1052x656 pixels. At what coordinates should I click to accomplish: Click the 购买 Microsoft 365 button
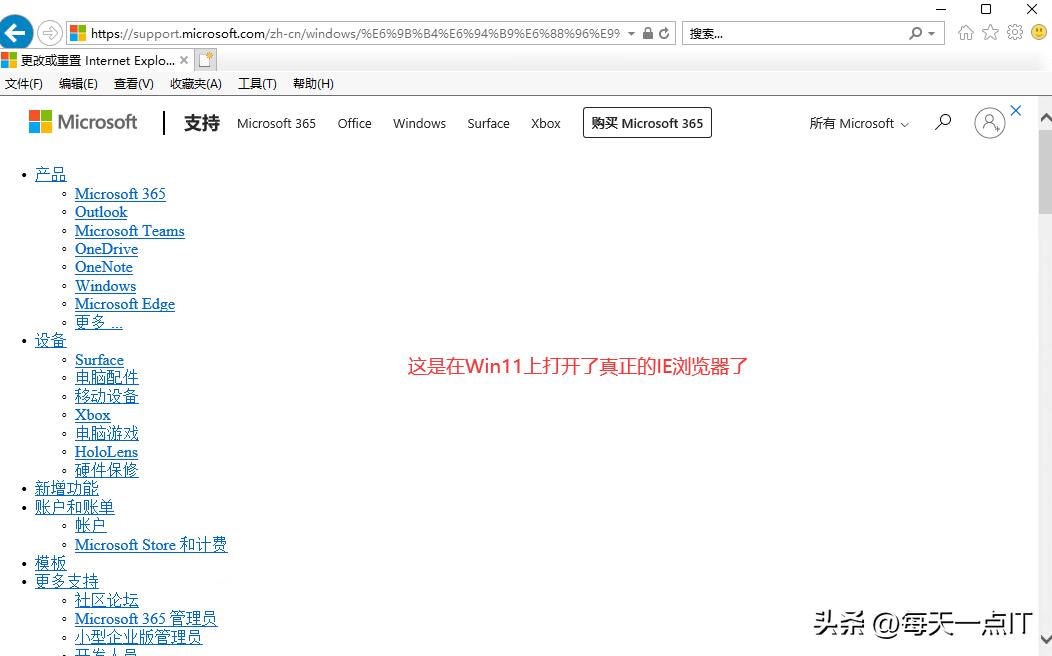(646, 122)
